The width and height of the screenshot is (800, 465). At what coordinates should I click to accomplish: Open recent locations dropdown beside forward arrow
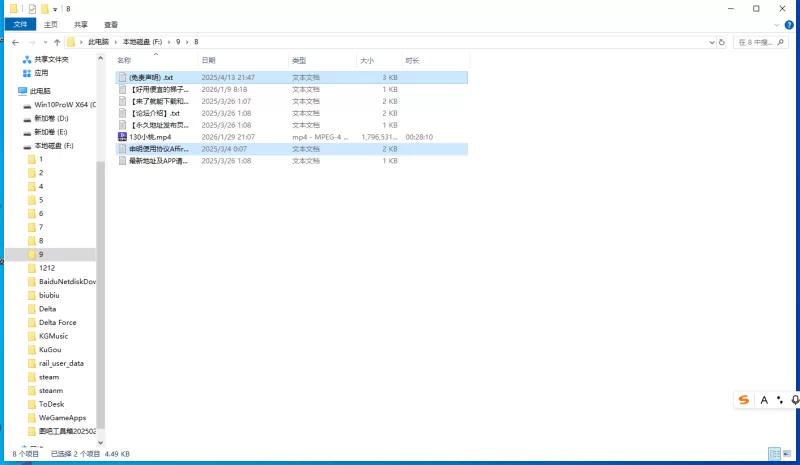[x=45, y=42]
